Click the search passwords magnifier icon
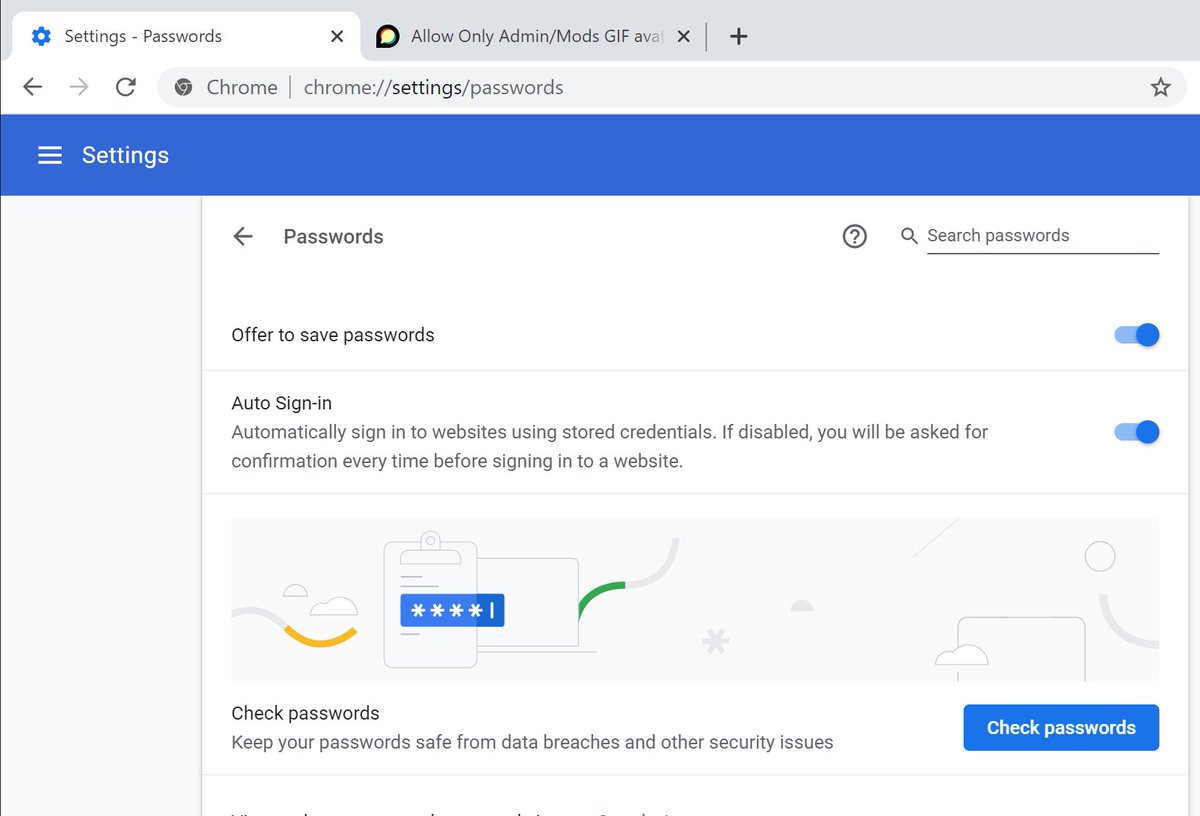This screenshot has width=1200, height=816. (x=909, y=236)
